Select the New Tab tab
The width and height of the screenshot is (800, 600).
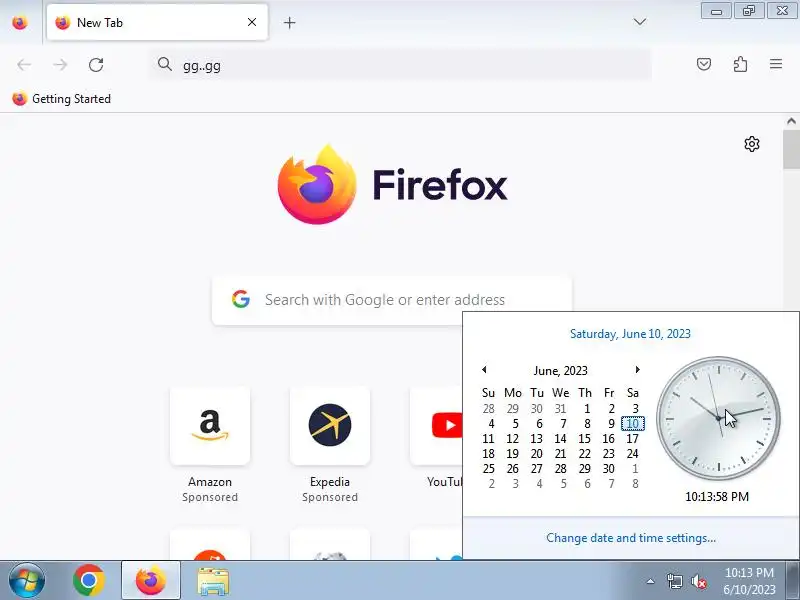pyautogui.click(x=157, y=22)
